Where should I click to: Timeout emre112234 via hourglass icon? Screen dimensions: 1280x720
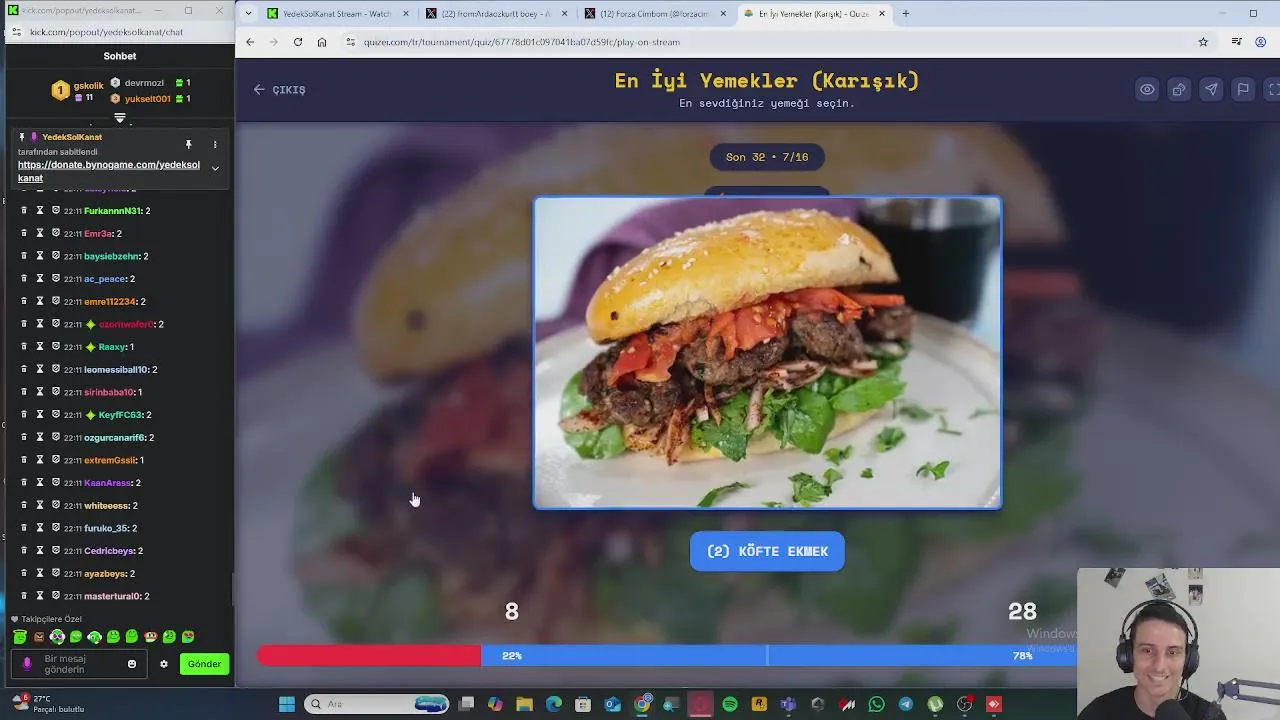40,301
